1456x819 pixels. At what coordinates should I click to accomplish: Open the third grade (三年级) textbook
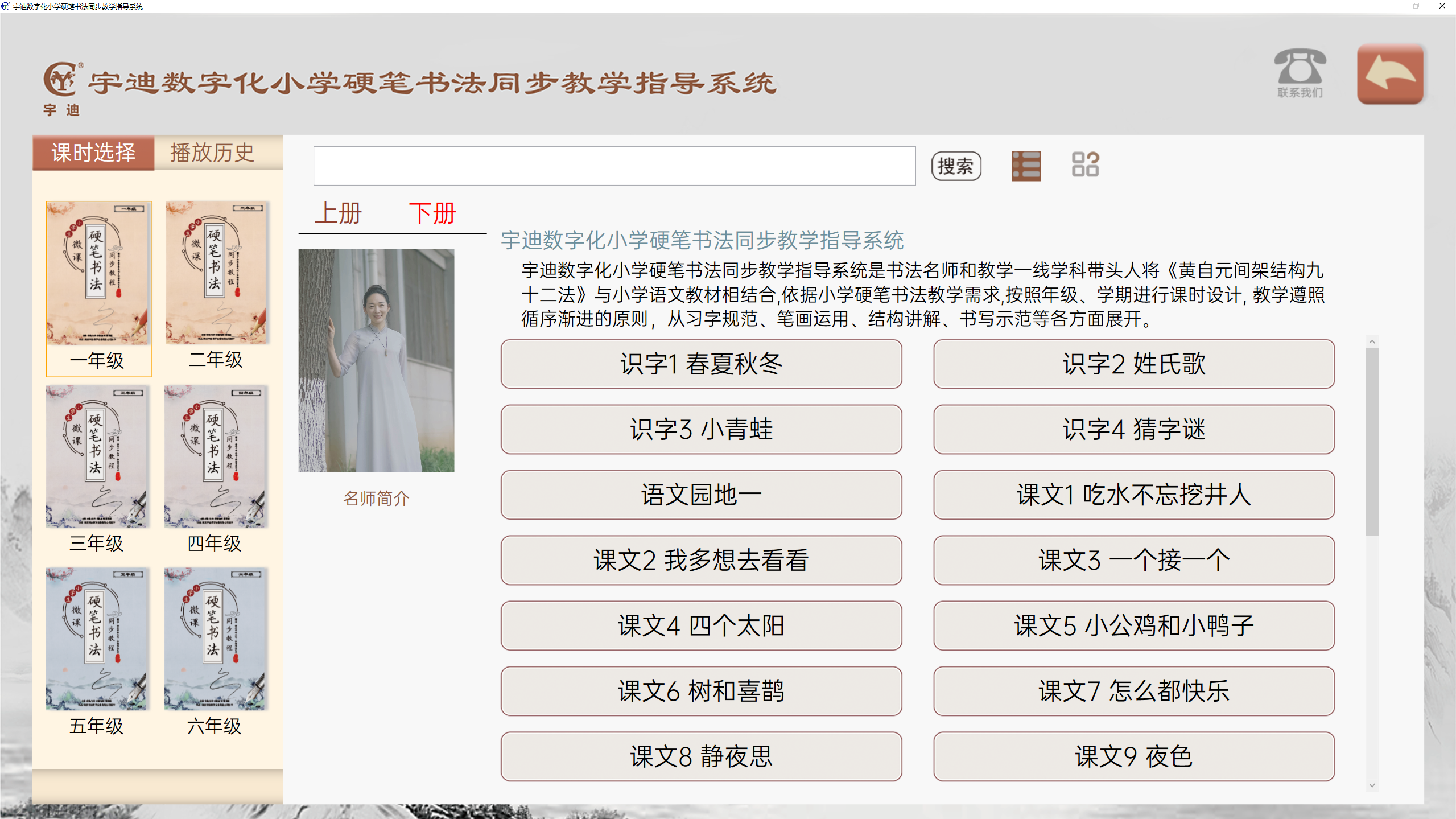coord(97,457)
